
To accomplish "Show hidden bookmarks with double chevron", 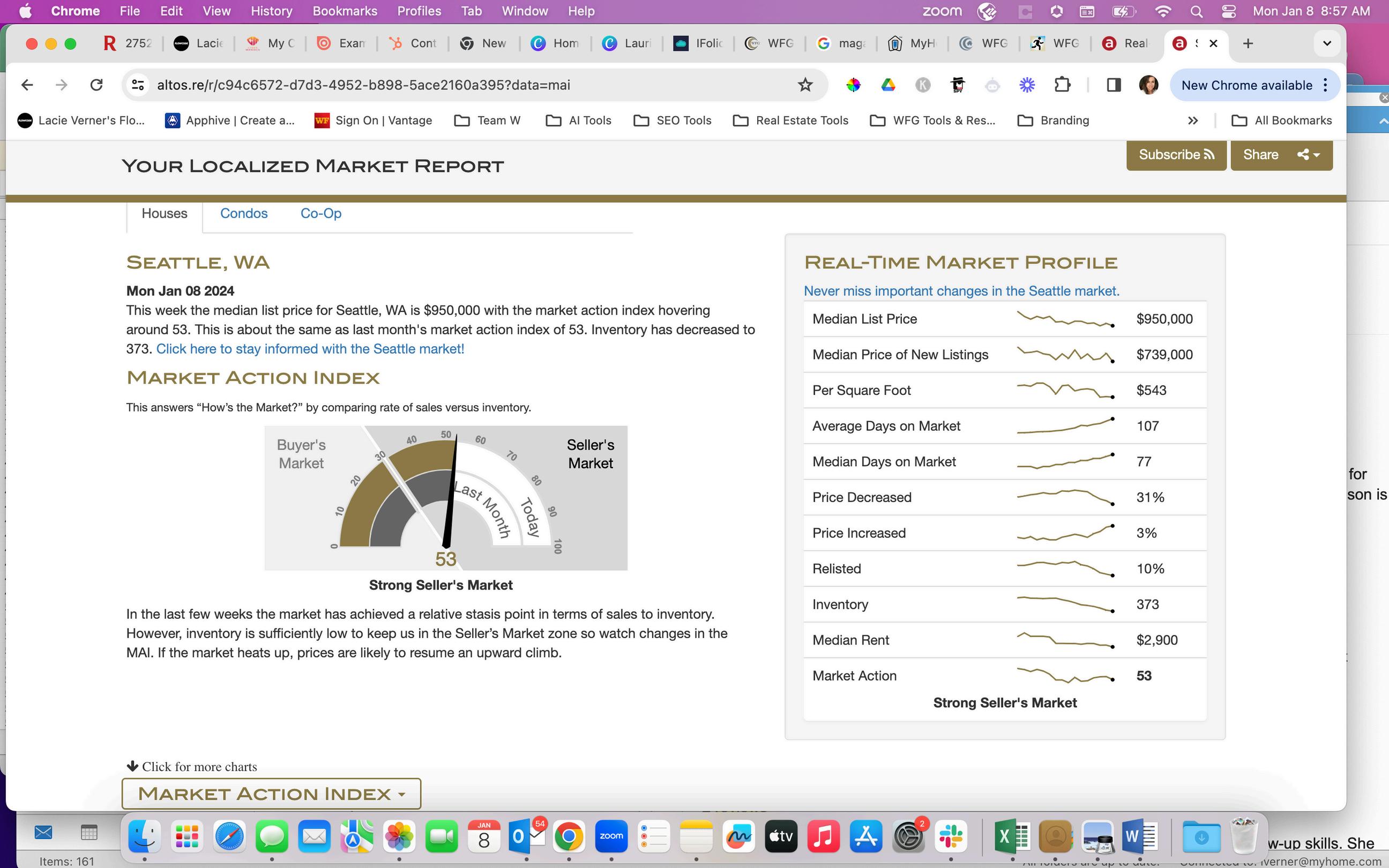I will (x=1193, y=121).
